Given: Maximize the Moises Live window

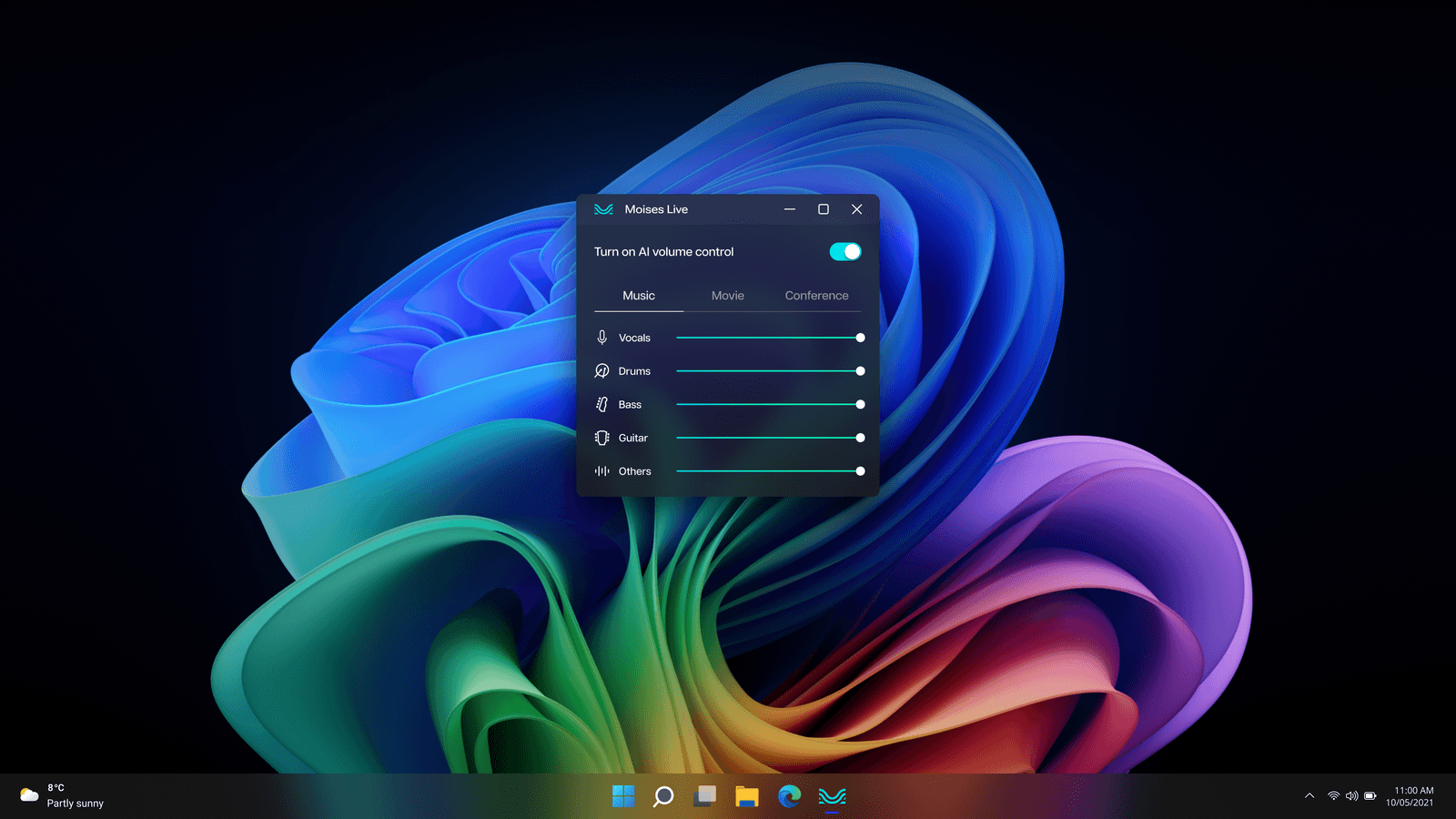Looking at the screenshot, I should [x=824, y=209].
